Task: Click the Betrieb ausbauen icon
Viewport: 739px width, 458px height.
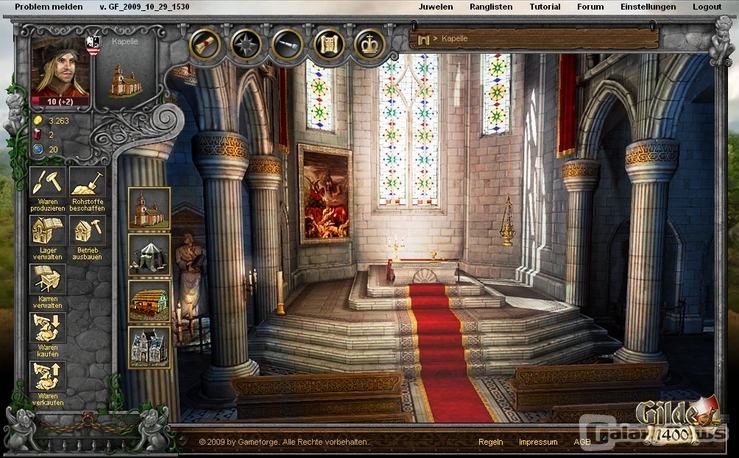Action: click(88, 233)
